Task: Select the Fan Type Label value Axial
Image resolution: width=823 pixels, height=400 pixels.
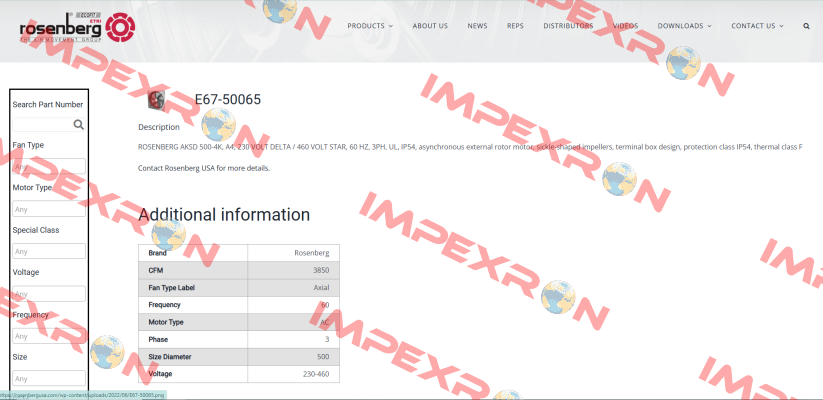Action: click(321, 288)
